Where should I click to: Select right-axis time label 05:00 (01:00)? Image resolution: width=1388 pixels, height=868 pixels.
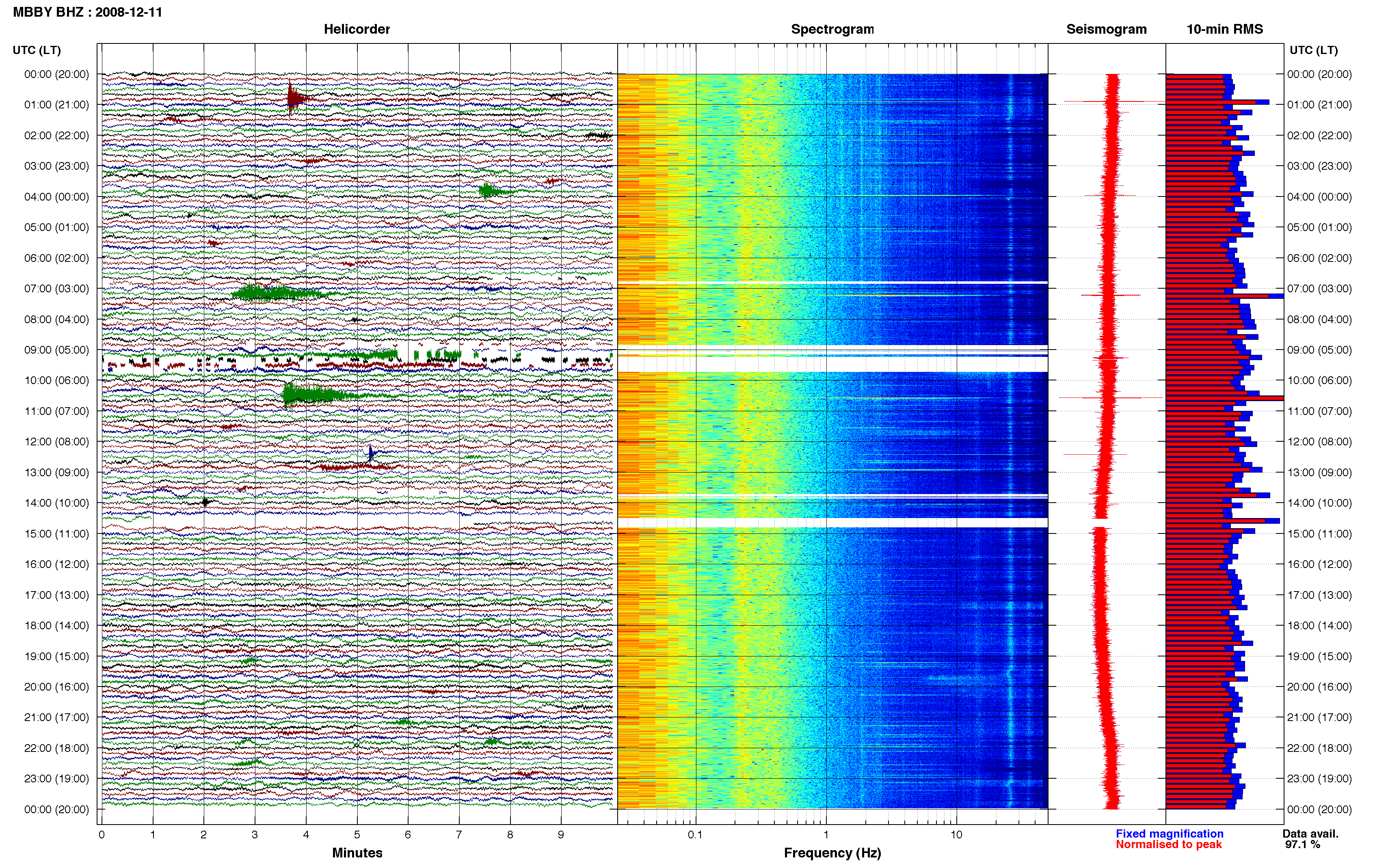tap(1319, 227)
